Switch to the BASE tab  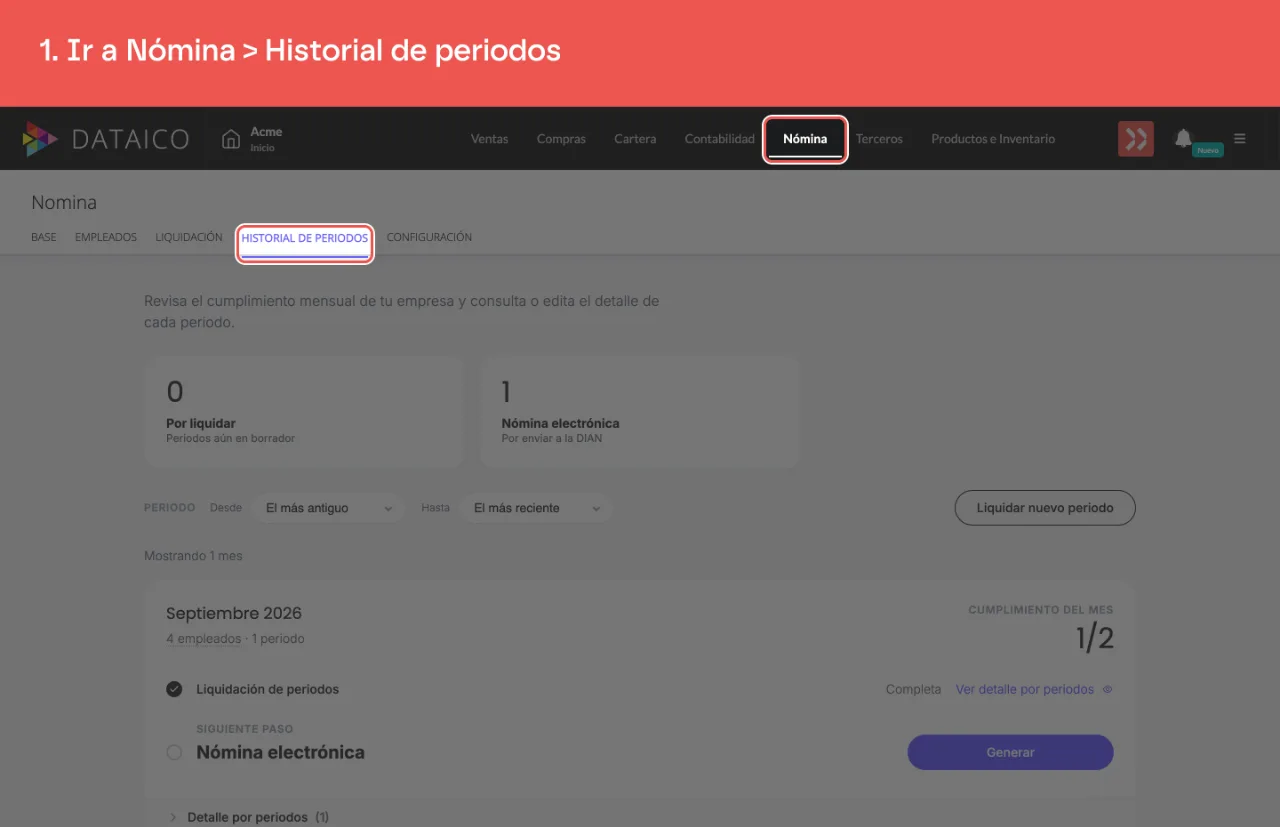pyautogui.click(x=44, y=237)
